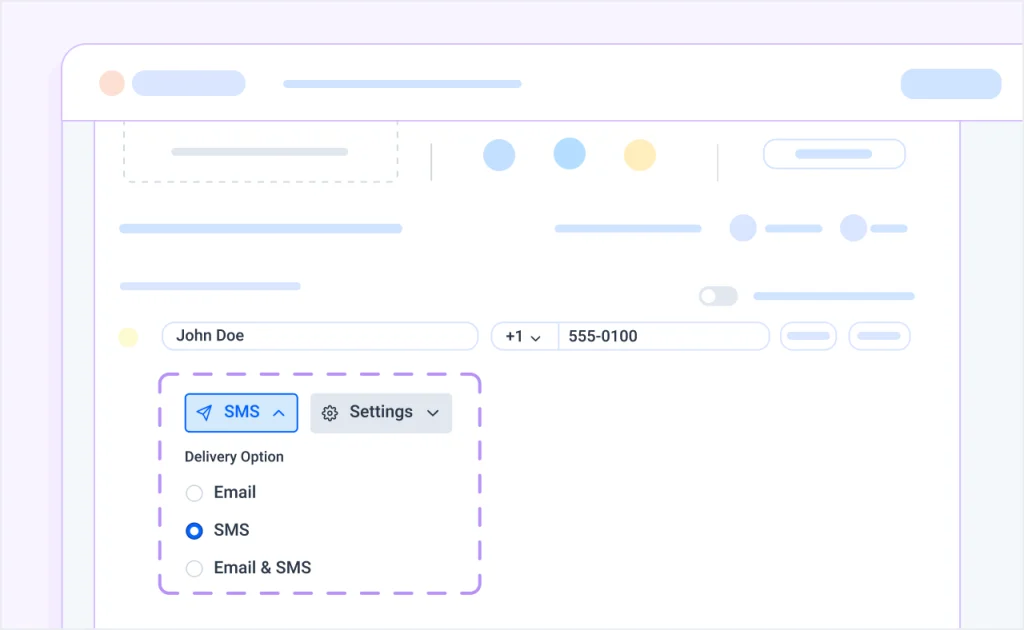Expand the +1 country code dropdown

click(524, 336)
